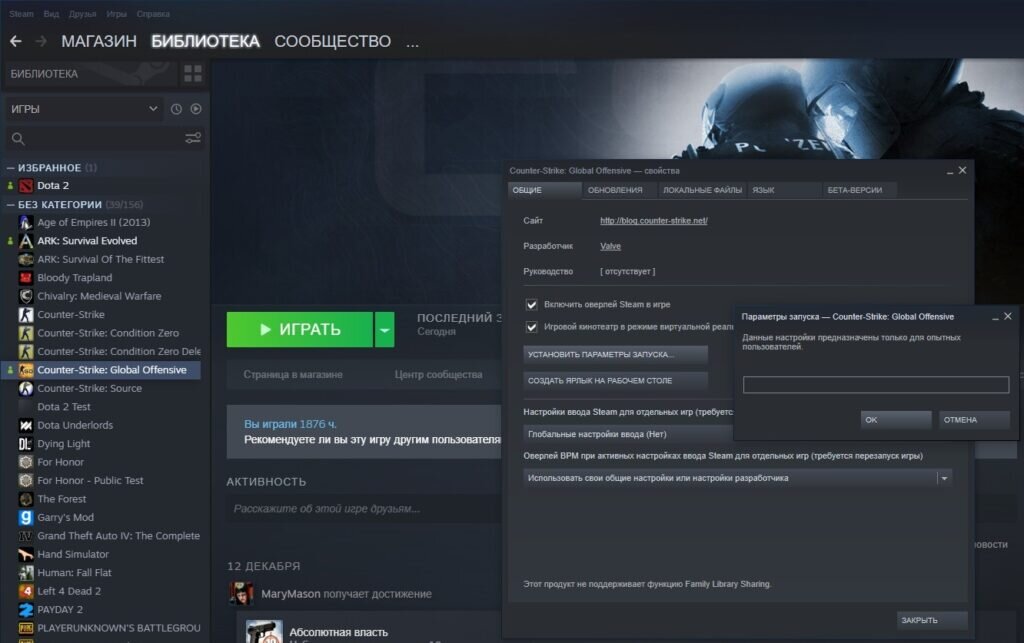Click the Garry's Mod icon
The image size is (1024, 643).
(x=26, y=518)
